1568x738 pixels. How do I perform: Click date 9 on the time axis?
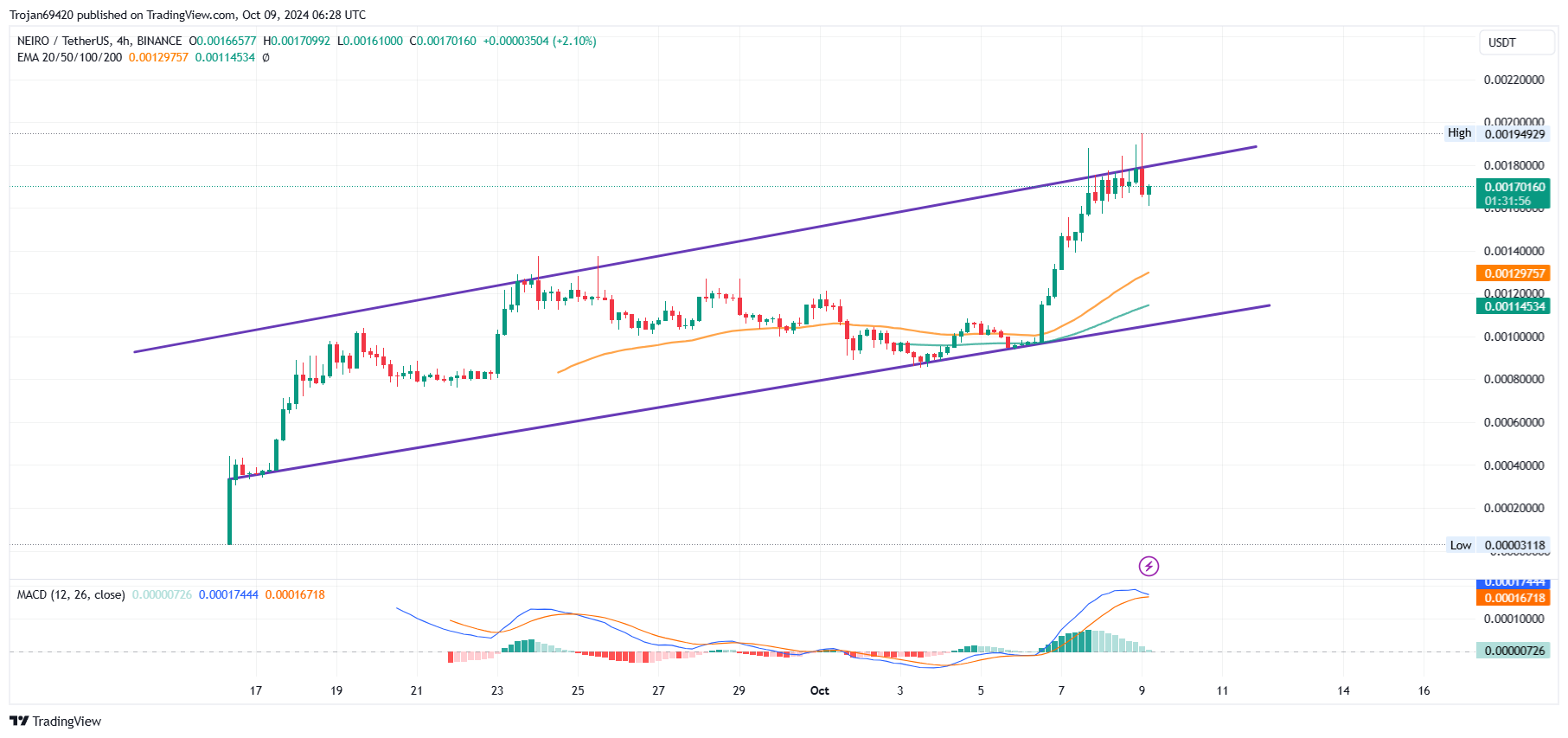1142,690
